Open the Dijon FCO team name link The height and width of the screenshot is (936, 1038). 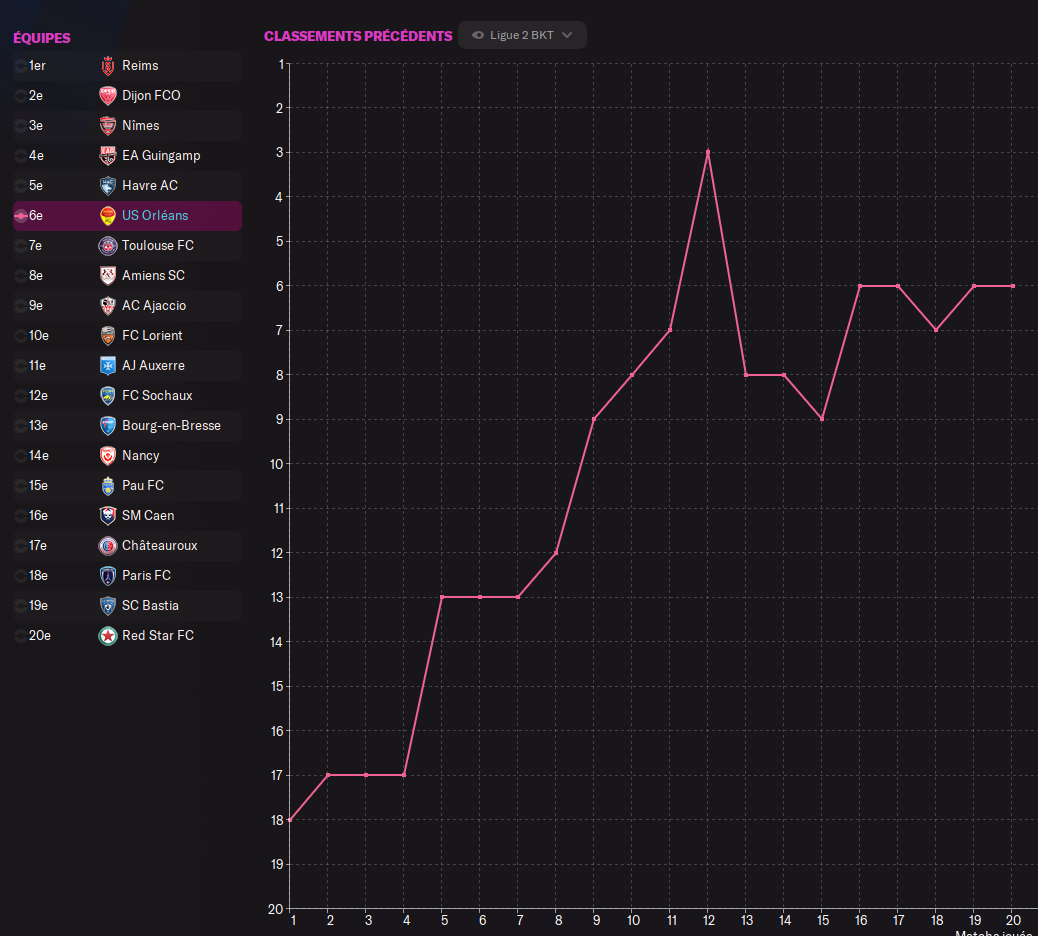pyautogui.click(x=151, y=95)
